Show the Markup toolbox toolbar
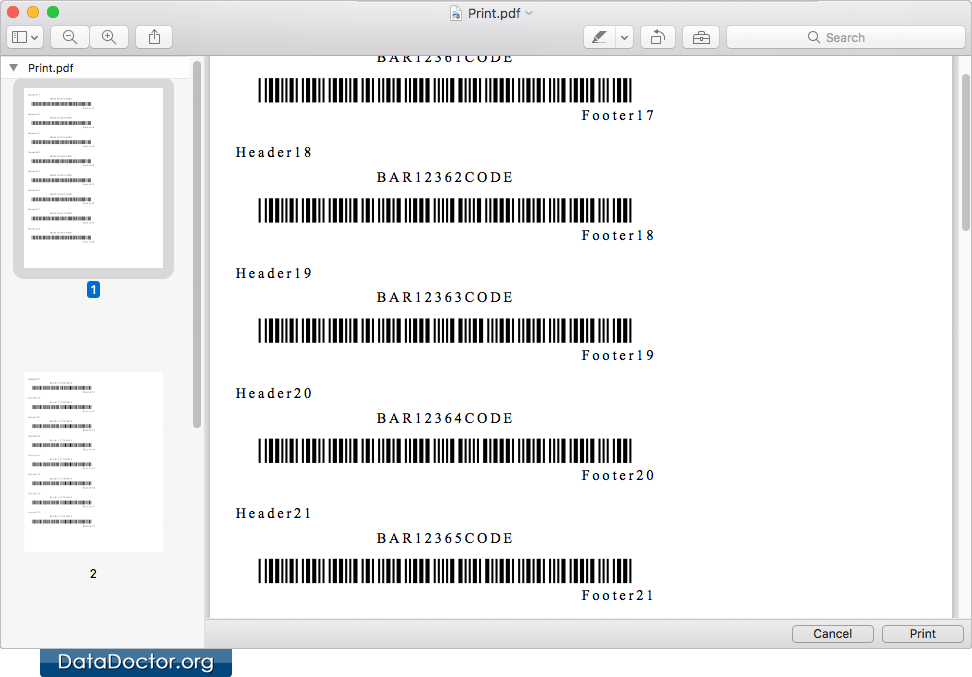This screenshot has width=972, height=677. coord(701,37)
